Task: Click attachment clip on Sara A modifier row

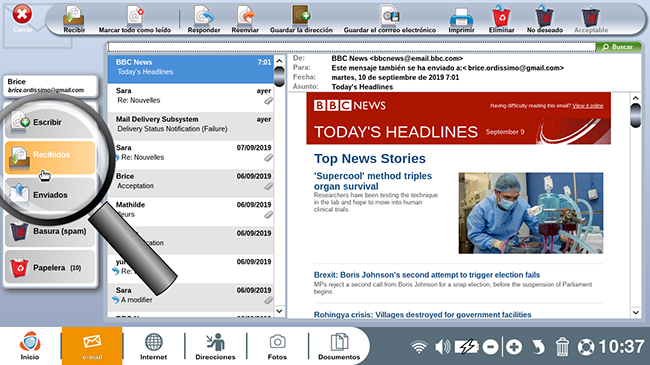Action: click(x=269, y=300)
